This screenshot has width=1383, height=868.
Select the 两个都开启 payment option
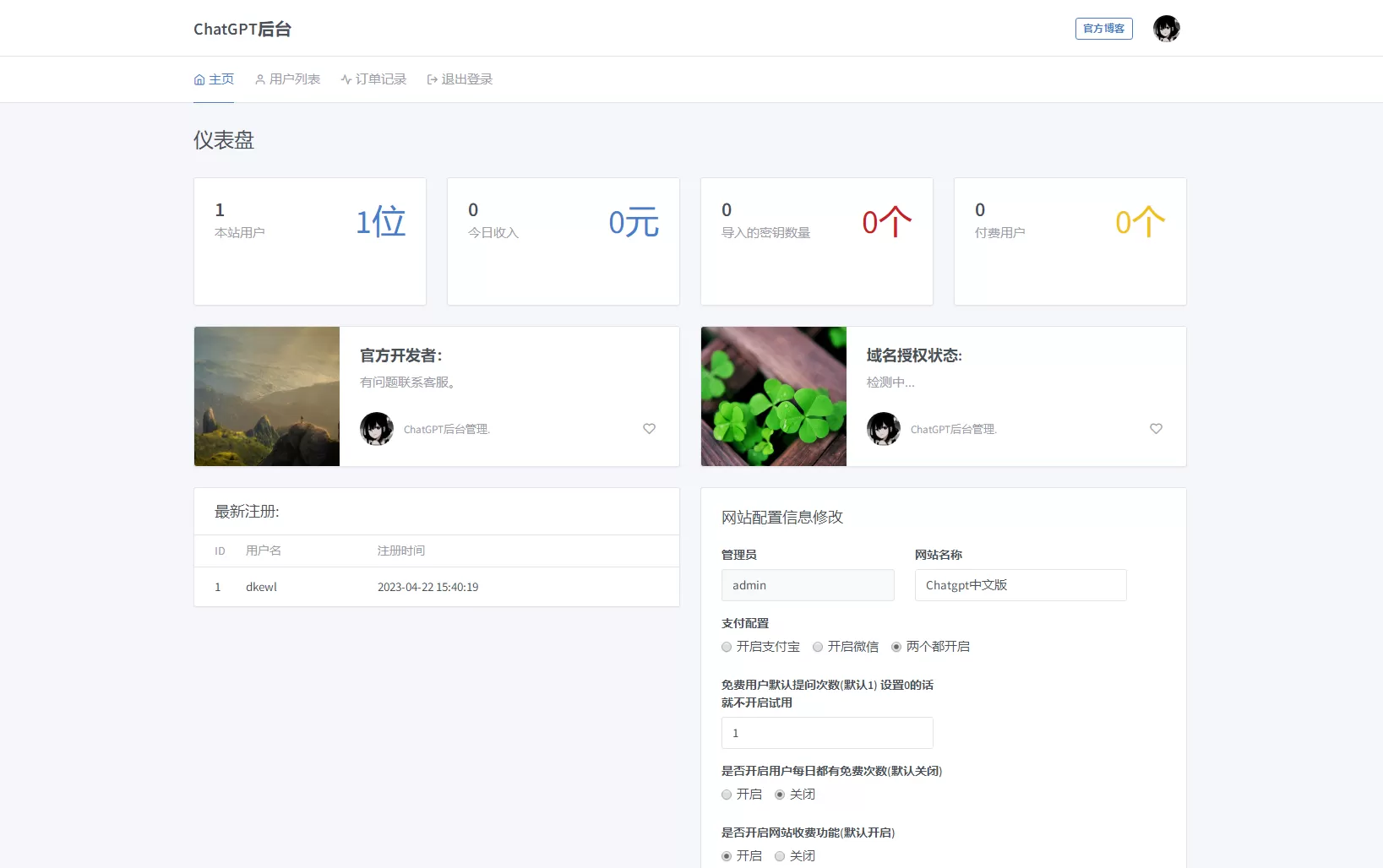(896, 647)
